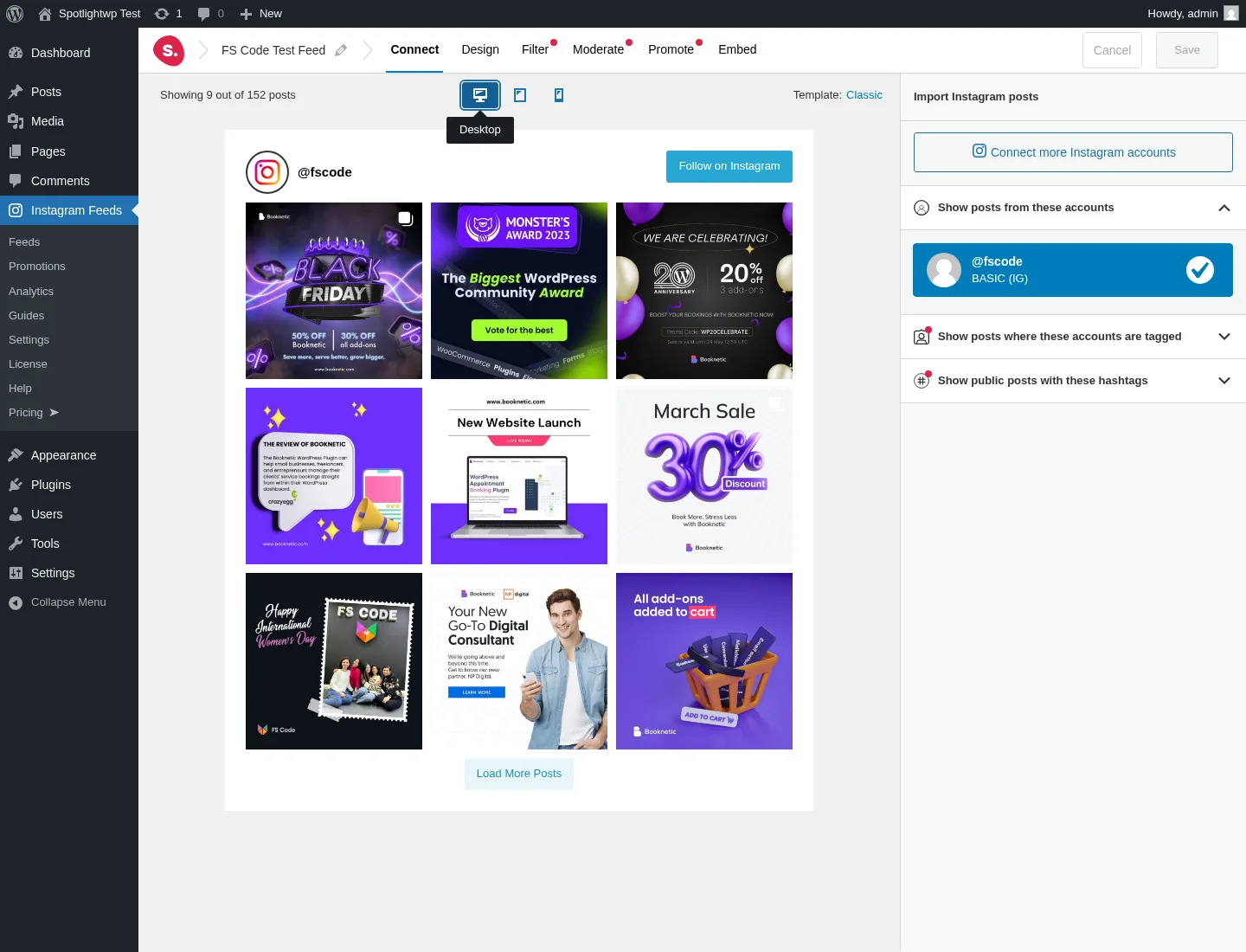Viewport: 1246px width, 952px height.
Task: Click the Appearance paintbrush icon
Action: (16, 455)
